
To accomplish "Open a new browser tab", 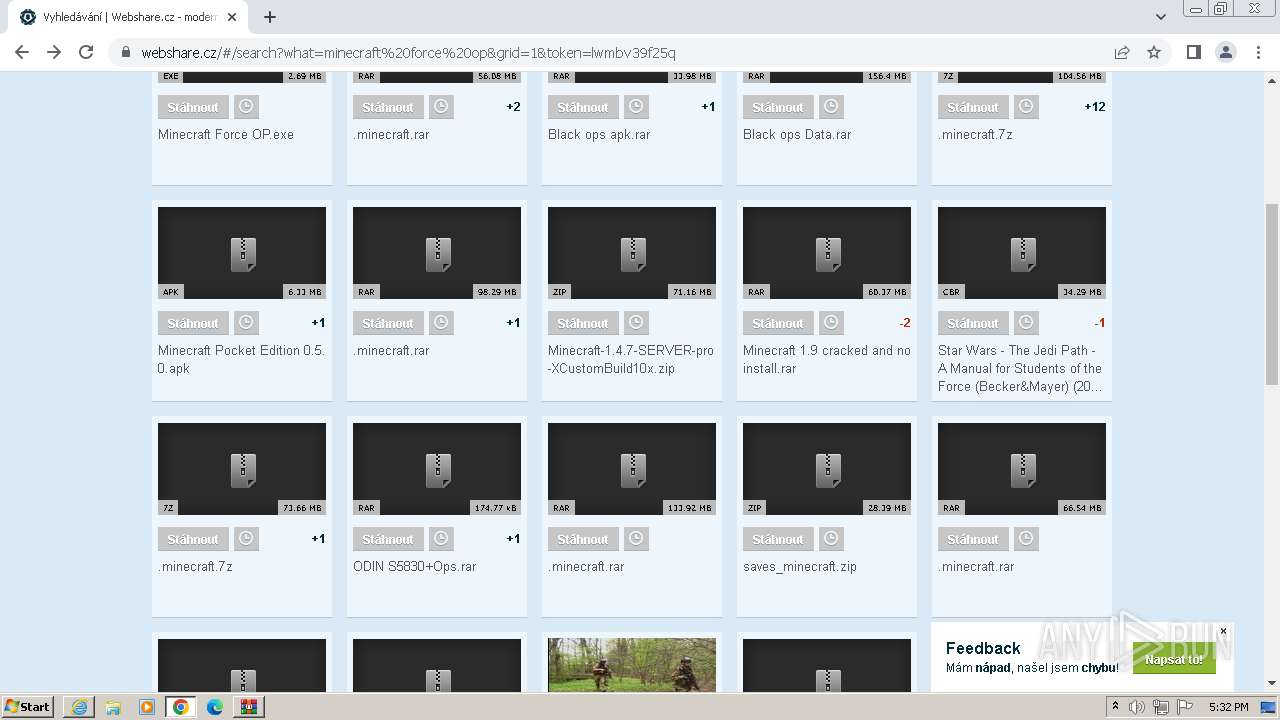I will [x=270, y=17].
